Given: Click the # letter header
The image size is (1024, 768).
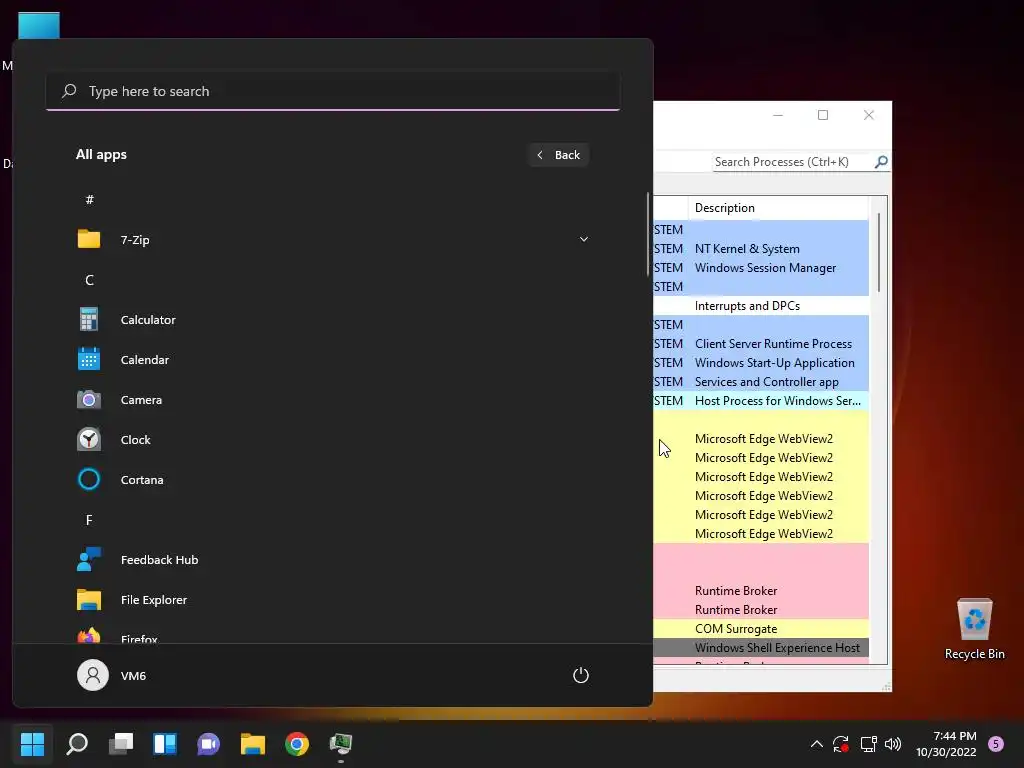Looking at the screenshot, I should pyautogui.click(x=89, y=199).
